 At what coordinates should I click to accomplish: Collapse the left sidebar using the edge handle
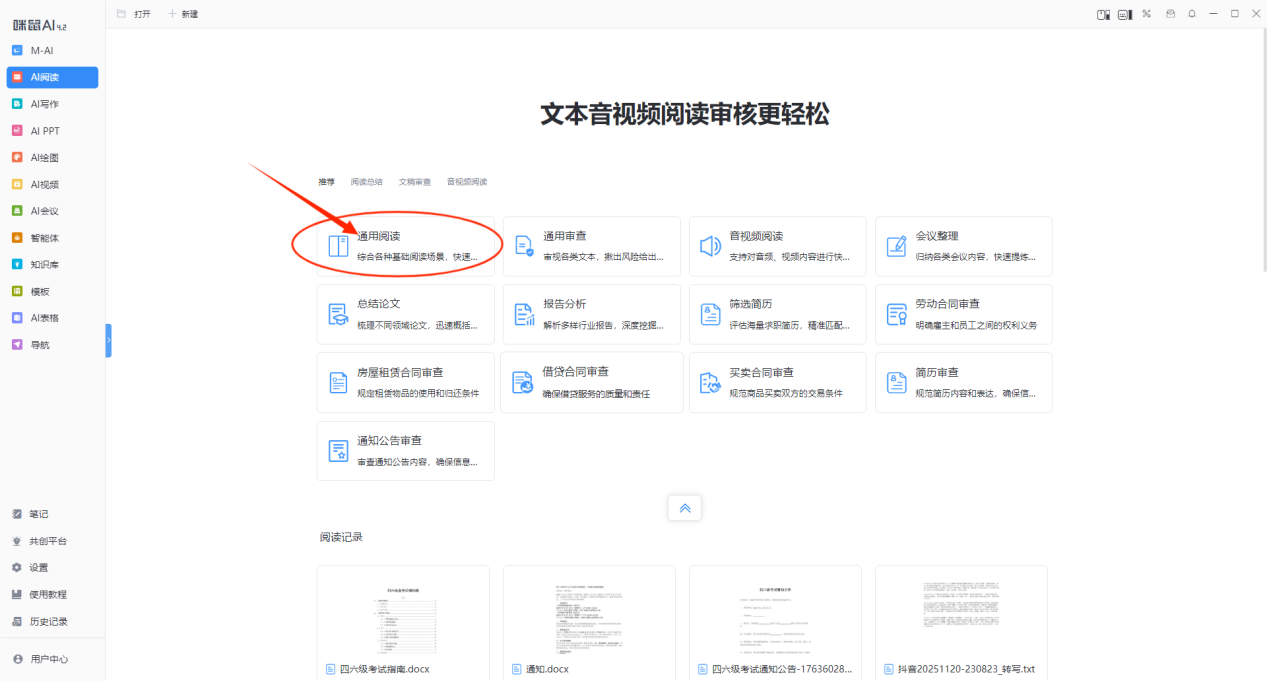tap(108, 341)
